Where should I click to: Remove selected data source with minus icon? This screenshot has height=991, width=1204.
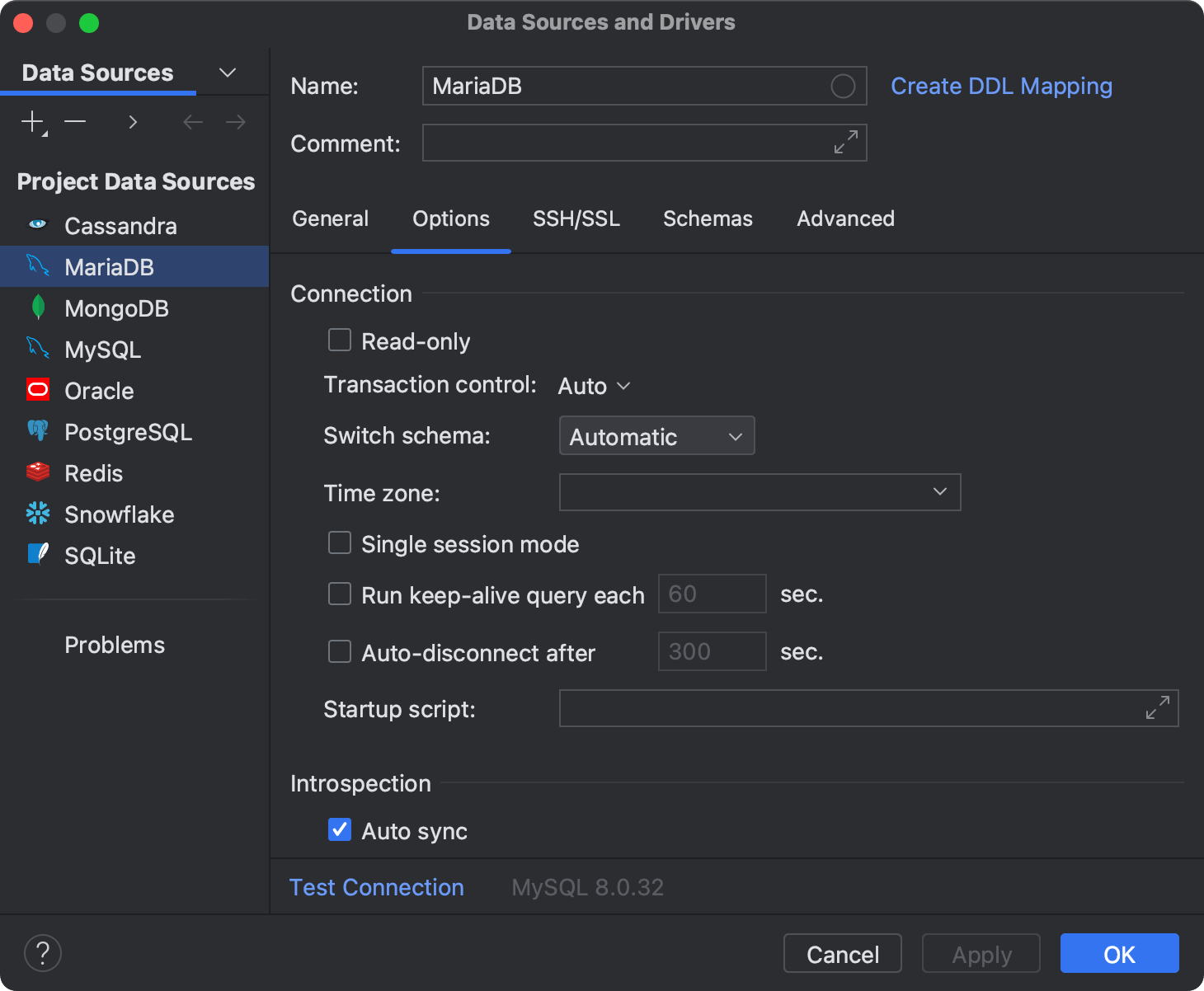(74, 121)
